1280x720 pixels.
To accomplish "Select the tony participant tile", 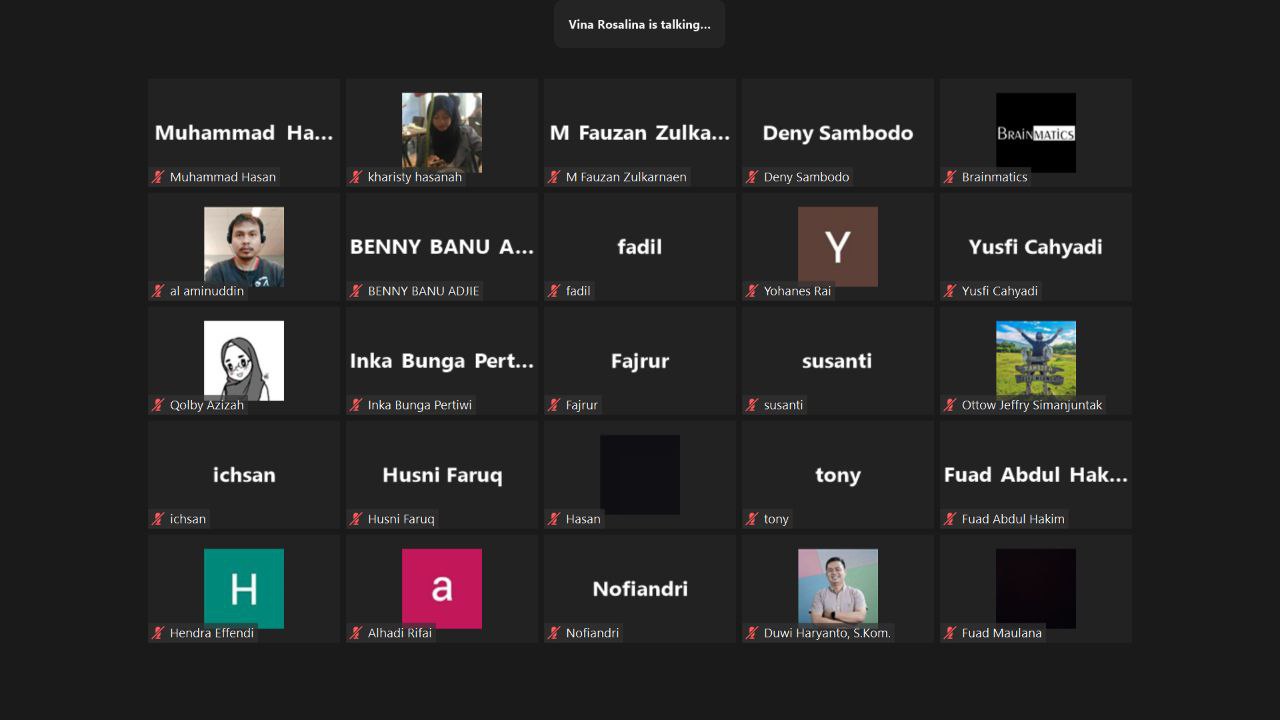I will pos(837,474).
